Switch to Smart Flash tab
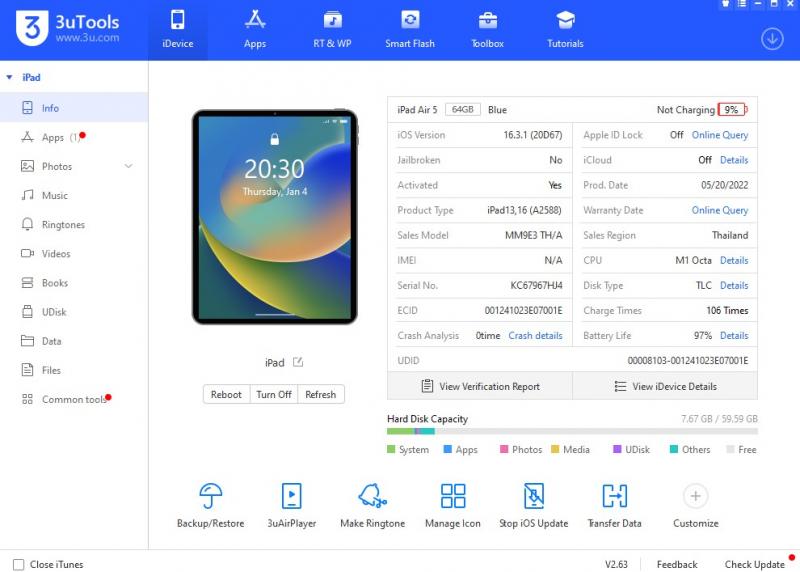 (410, 29)
